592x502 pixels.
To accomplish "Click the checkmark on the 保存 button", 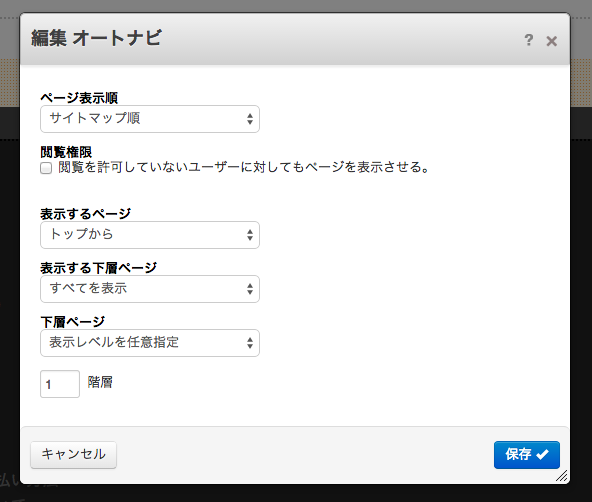I will pos(542,454).
